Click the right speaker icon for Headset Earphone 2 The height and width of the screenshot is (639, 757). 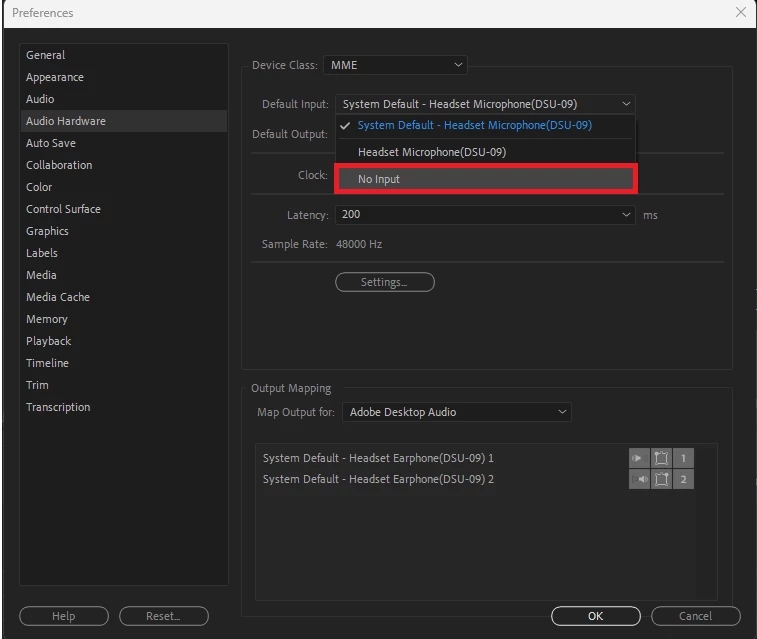coord(639,479)
